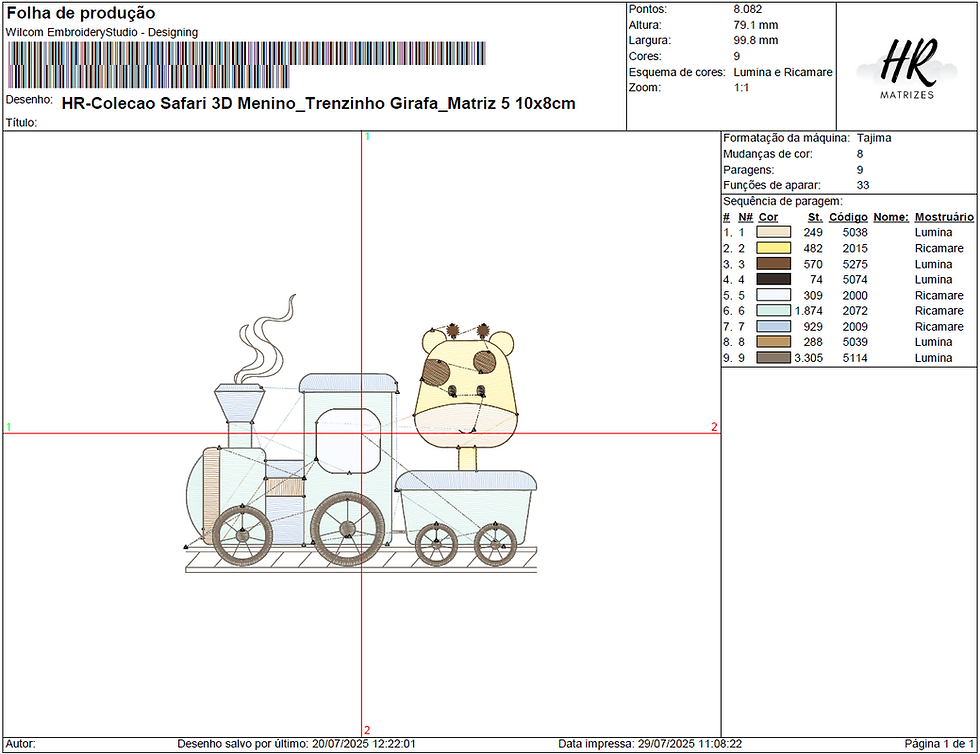
Task: Click the giraffe head in the design preview
Action: point(466,387)
